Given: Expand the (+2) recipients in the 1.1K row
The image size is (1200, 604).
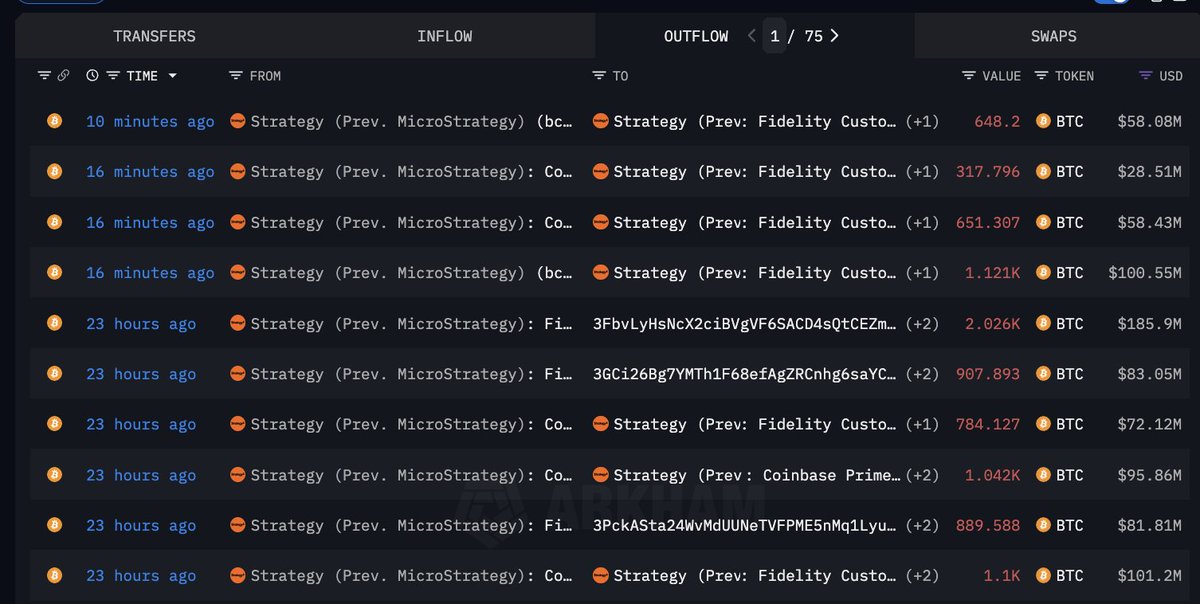Looking at the screenshot, I should tap(922, 575).
